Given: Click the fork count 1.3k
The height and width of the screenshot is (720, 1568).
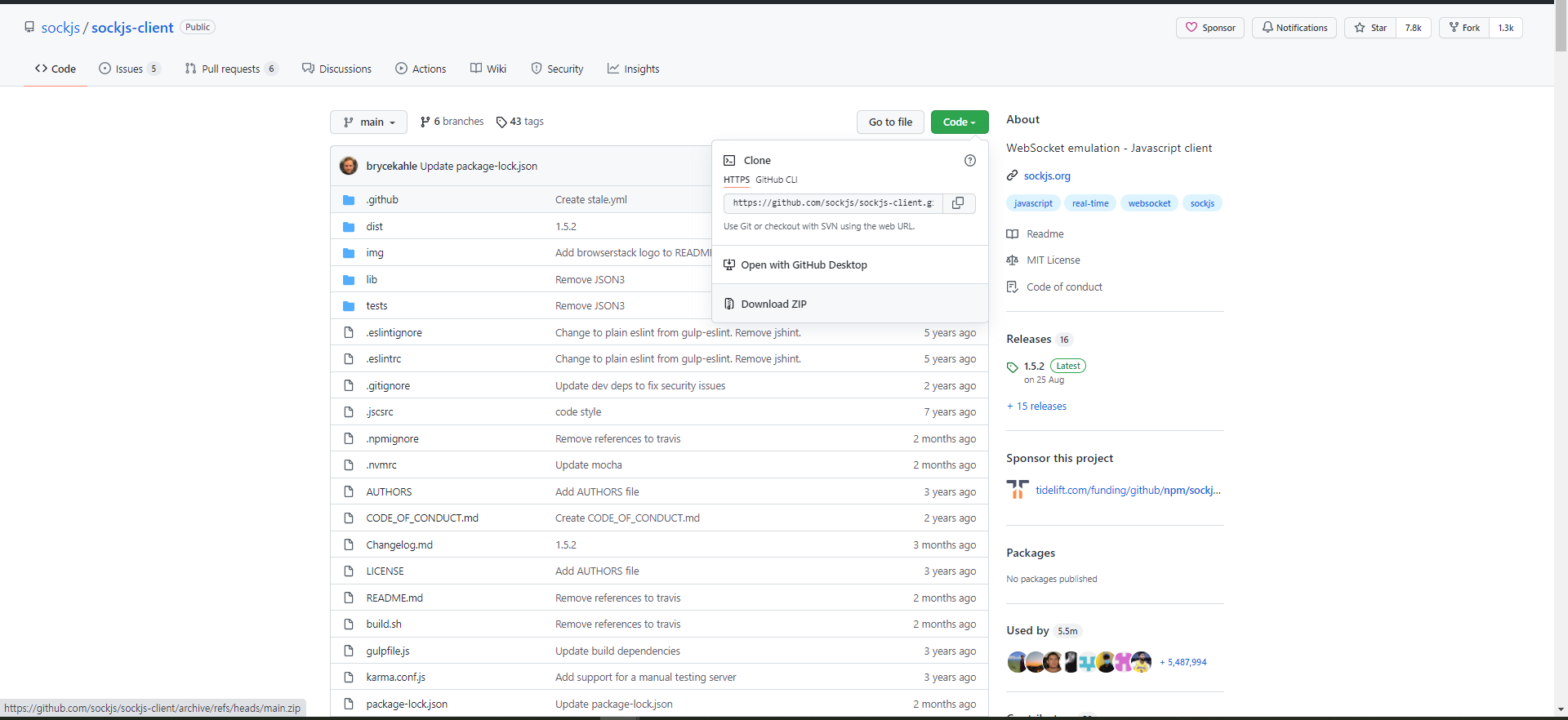Looking at the screenshot, I should (1506, 28).
